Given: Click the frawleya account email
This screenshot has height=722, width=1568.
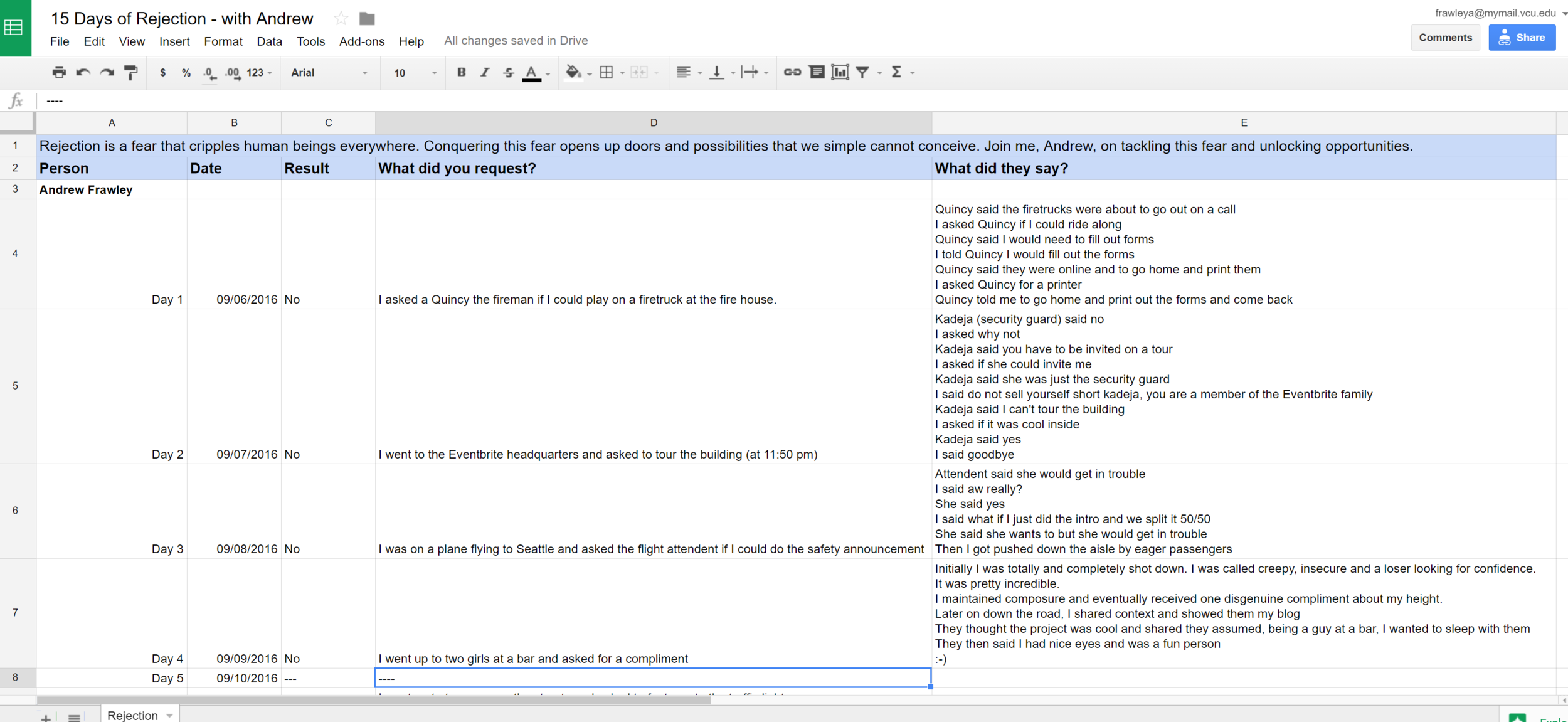Looking at the screenshot, I should point(1495,13).
